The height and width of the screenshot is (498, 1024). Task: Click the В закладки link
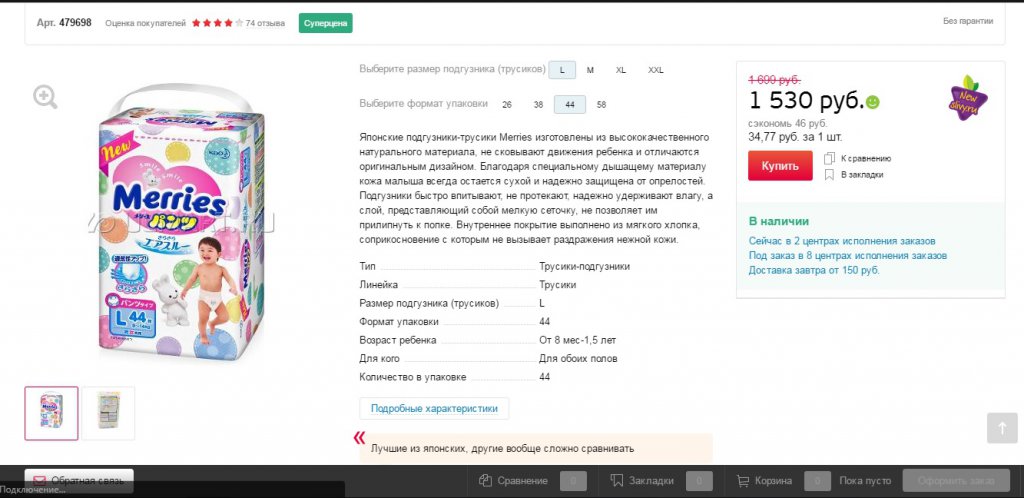[x=862, y=175]
